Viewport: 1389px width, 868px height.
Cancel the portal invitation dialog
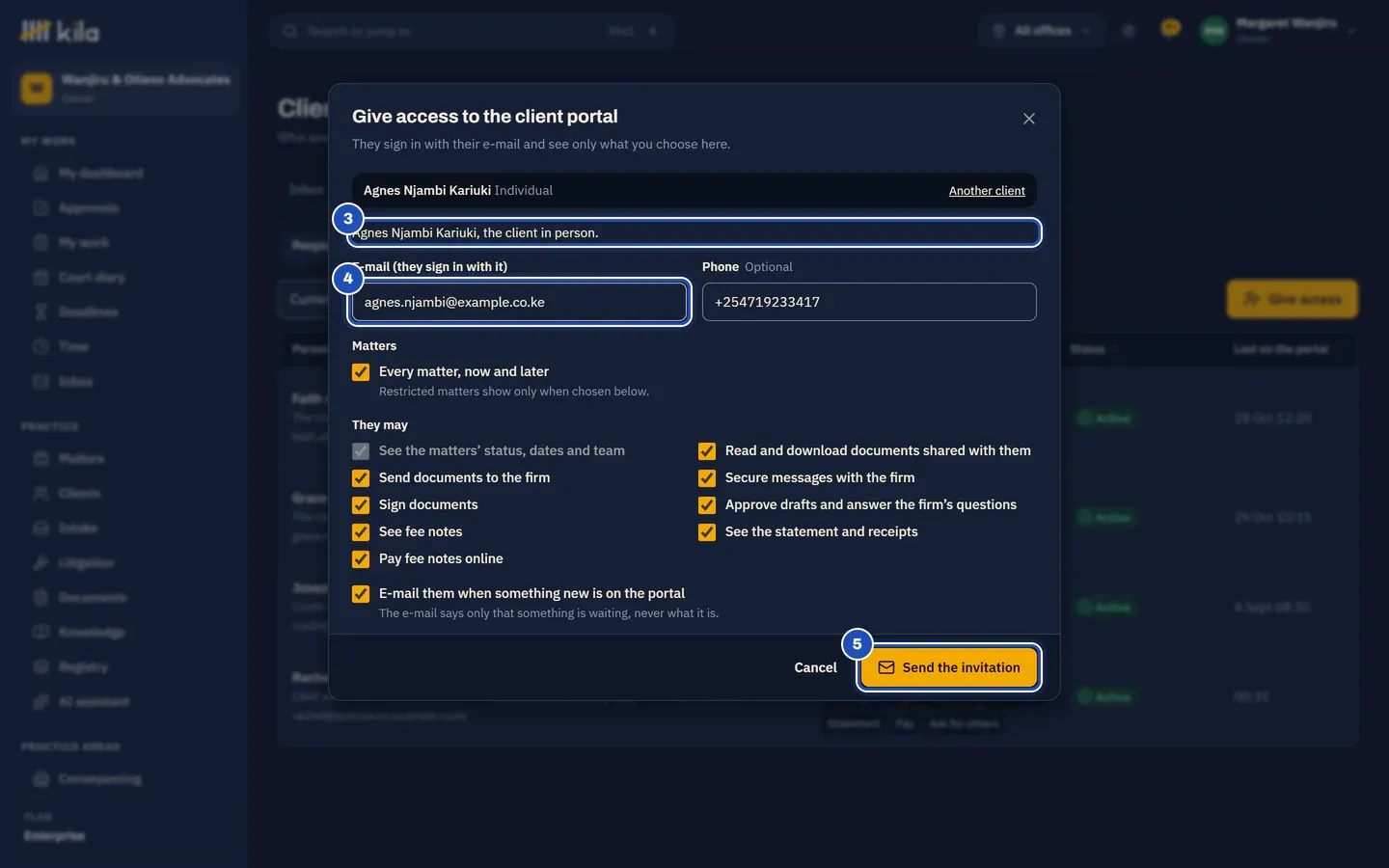(815, 667)
